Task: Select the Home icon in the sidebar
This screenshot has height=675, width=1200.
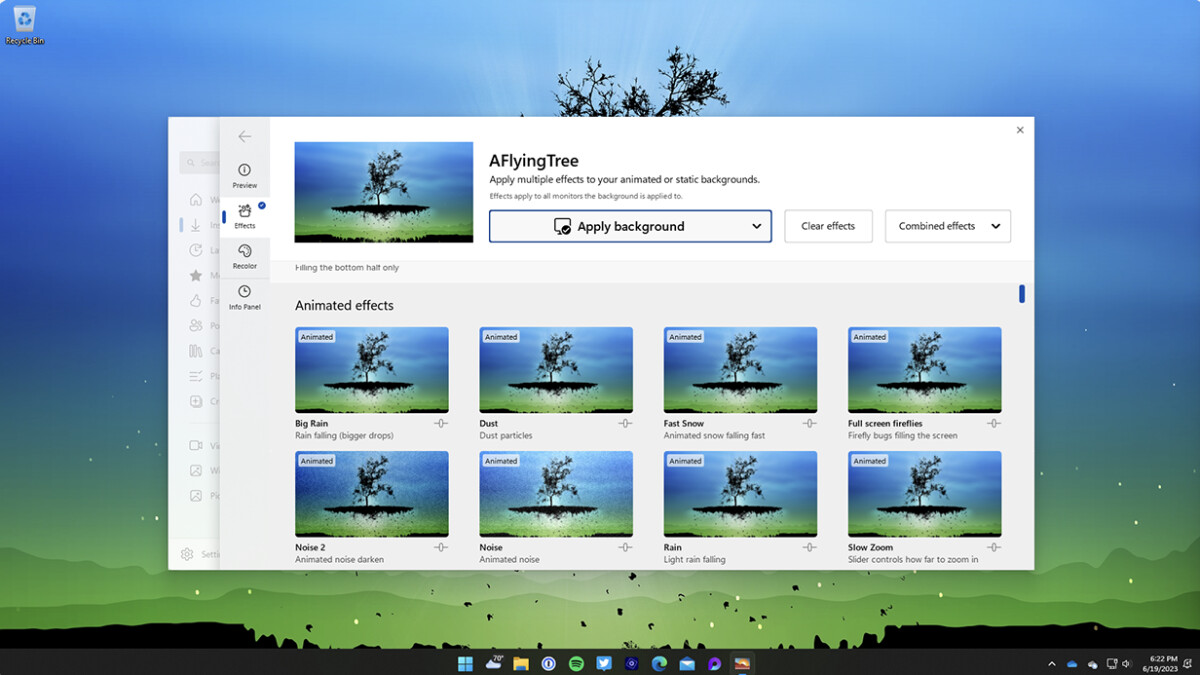Action: [197, 200]
